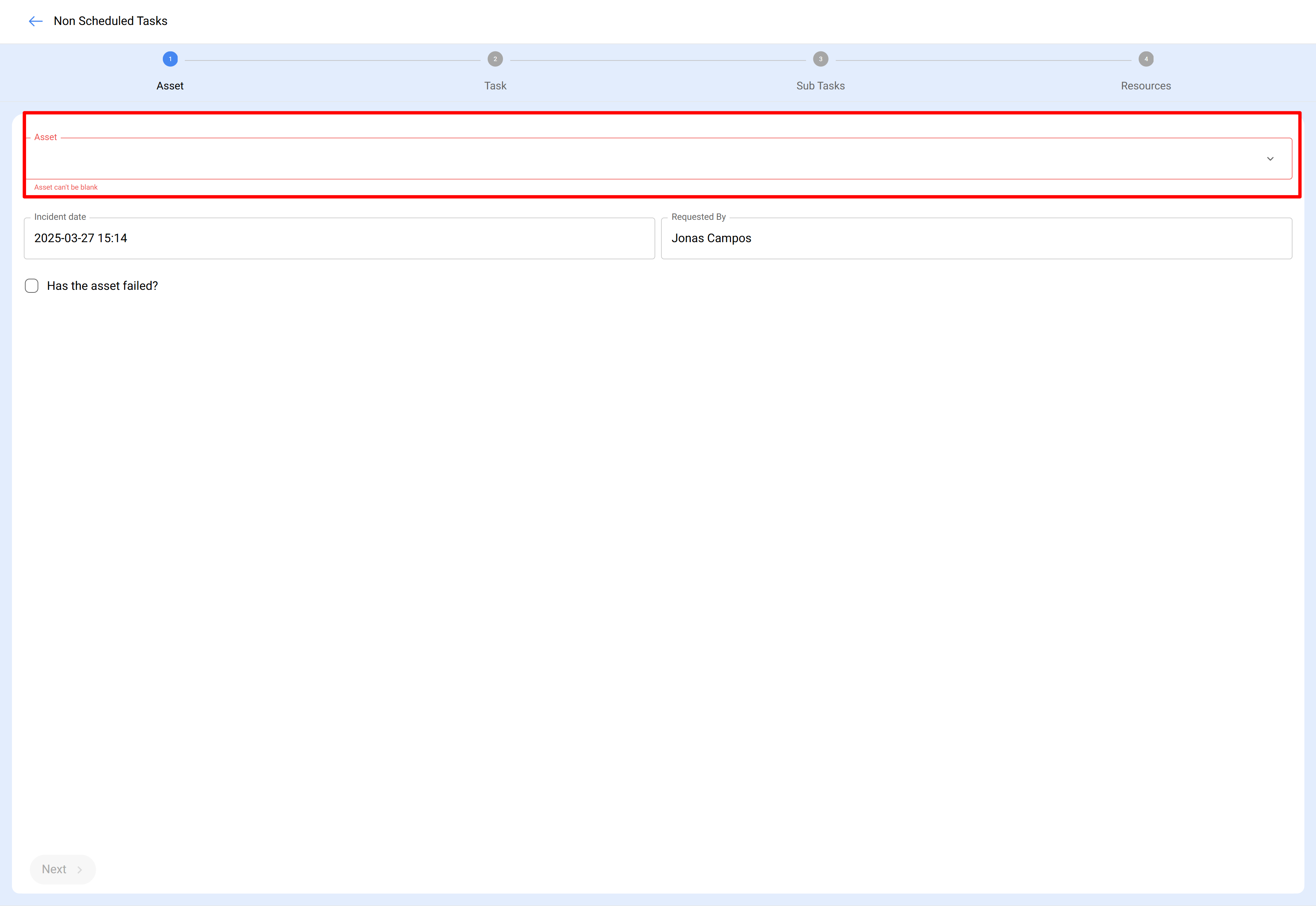
Task: Go to step 2 Task circle
Action: pyautogui.click(x=495, y=59)
